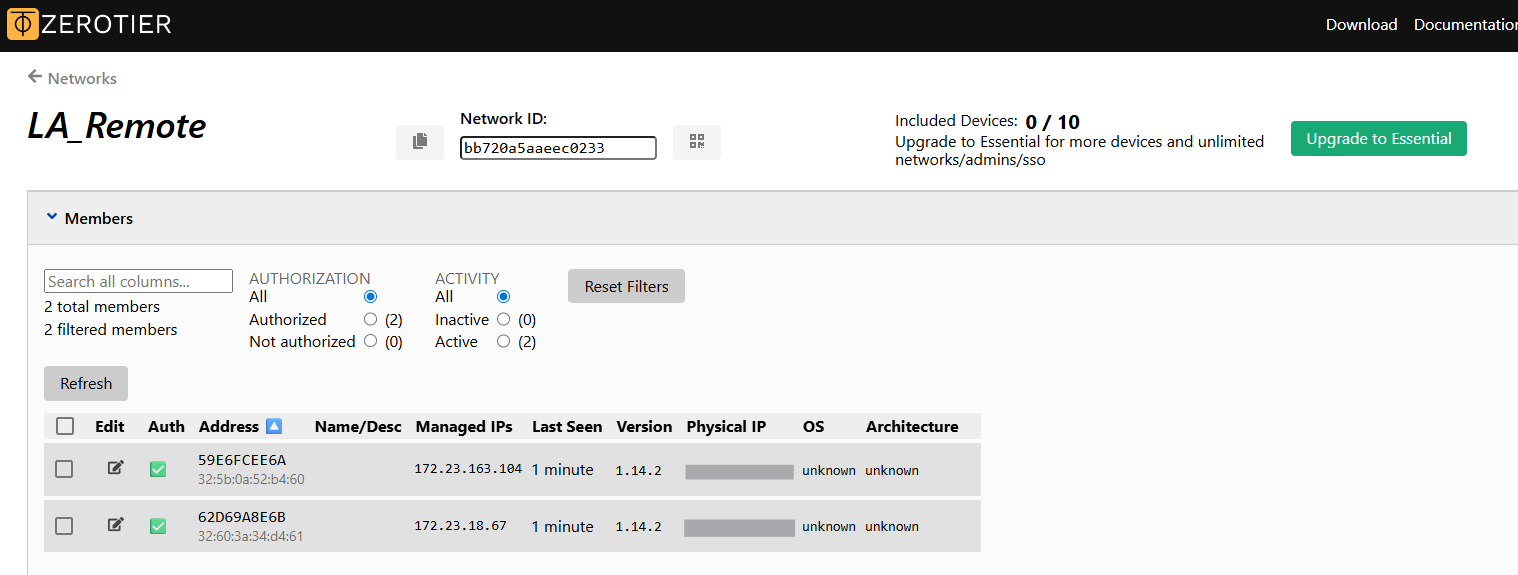Click the Architecture column header
The image size is (1518, 575).
[912, 426]
